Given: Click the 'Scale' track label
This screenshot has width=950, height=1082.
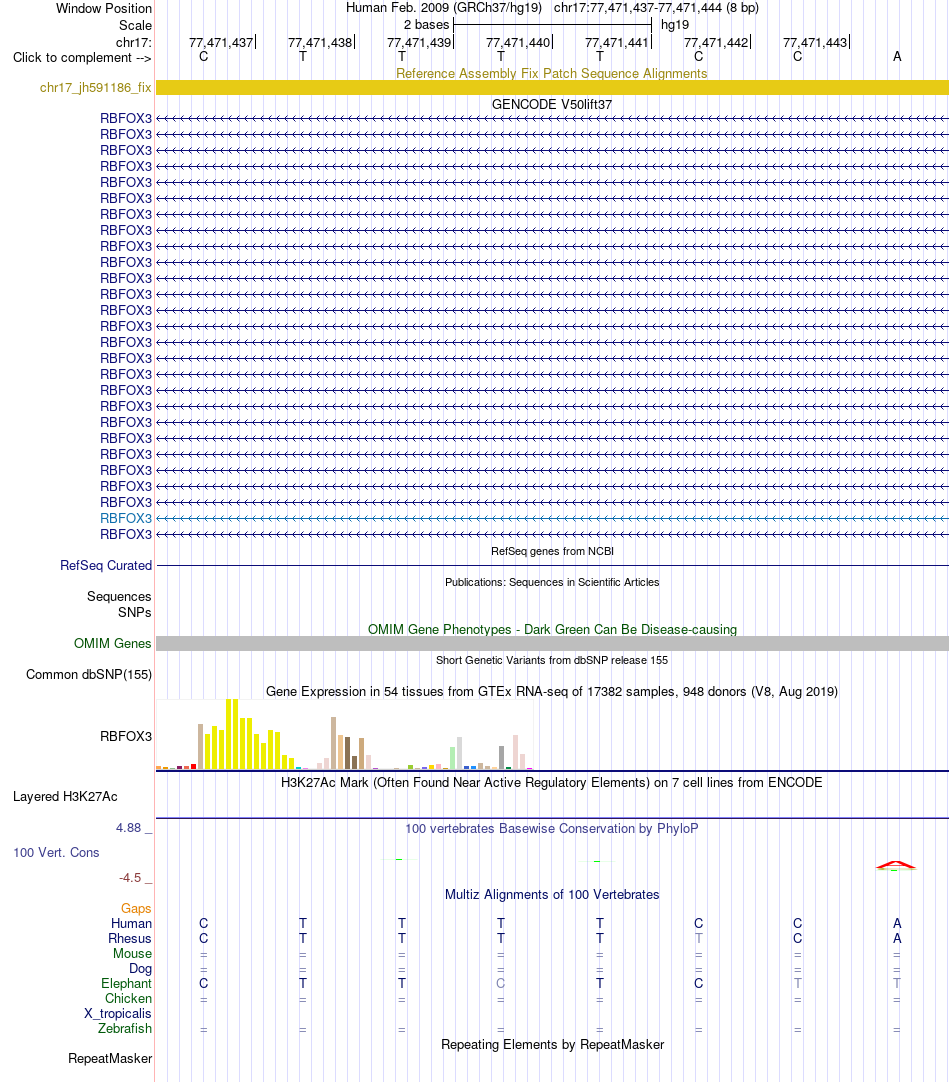Looking at the screenshot, I should tap(135, 26).
